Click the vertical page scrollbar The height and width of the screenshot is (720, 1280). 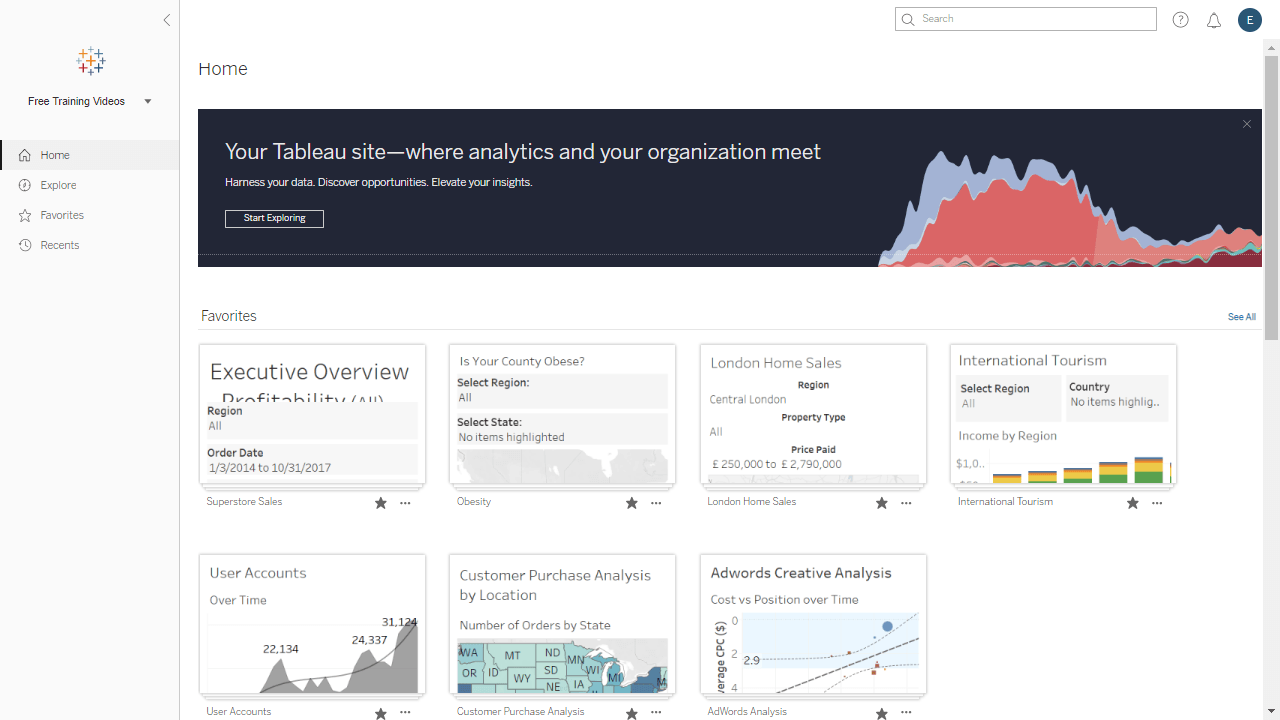[1271, 200]
